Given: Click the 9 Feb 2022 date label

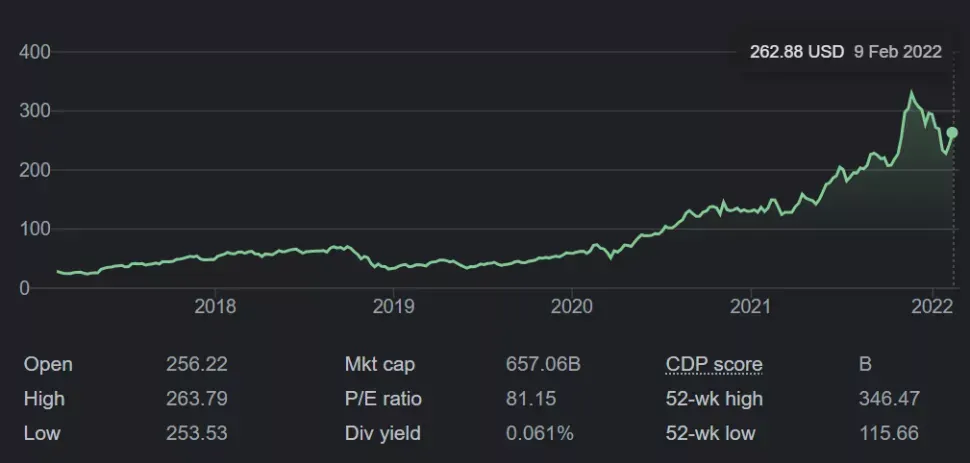Looking at the screenshot, I should tap(898, 52).
